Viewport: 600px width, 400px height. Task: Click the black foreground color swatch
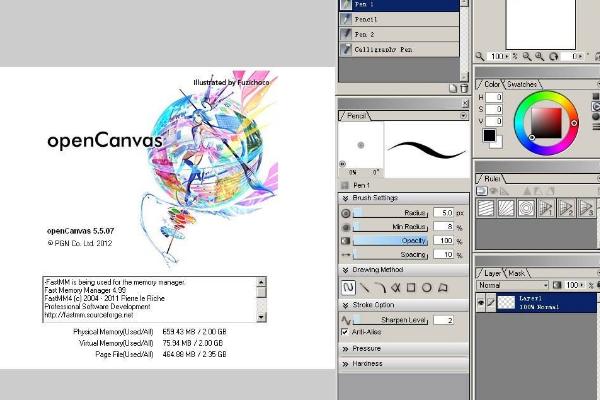pyautogui.click(x=489, y=135)
